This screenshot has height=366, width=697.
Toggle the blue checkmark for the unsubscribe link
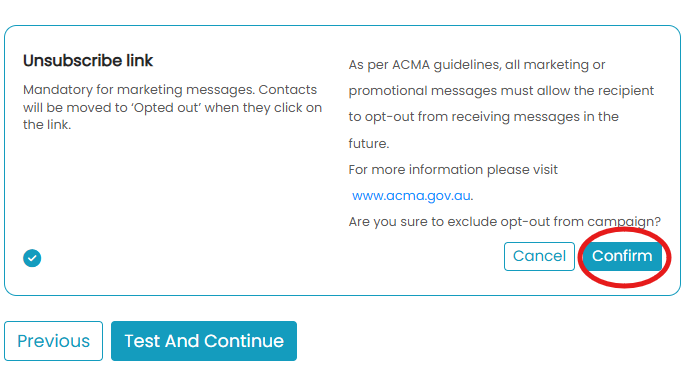[x=32, y=258]
